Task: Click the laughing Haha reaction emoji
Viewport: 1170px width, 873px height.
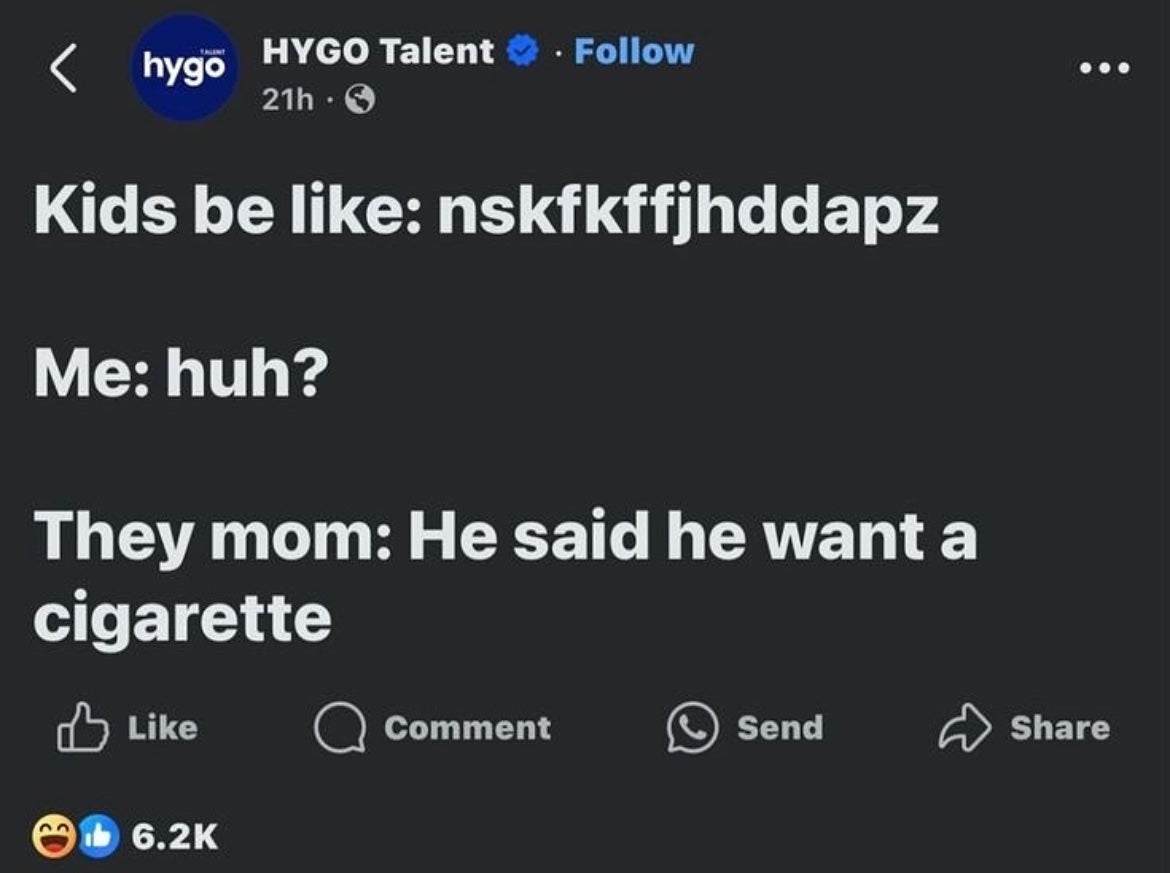Action: (x=54, y=836)
